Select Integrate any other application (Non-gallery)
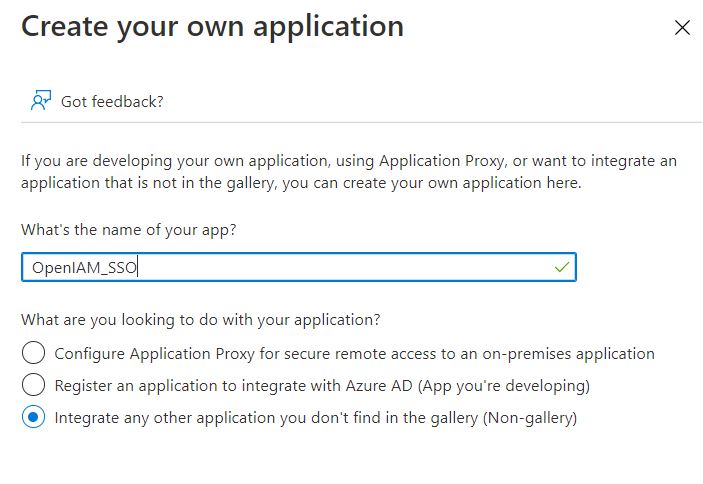The image size is (703, 484). point(33,417)
